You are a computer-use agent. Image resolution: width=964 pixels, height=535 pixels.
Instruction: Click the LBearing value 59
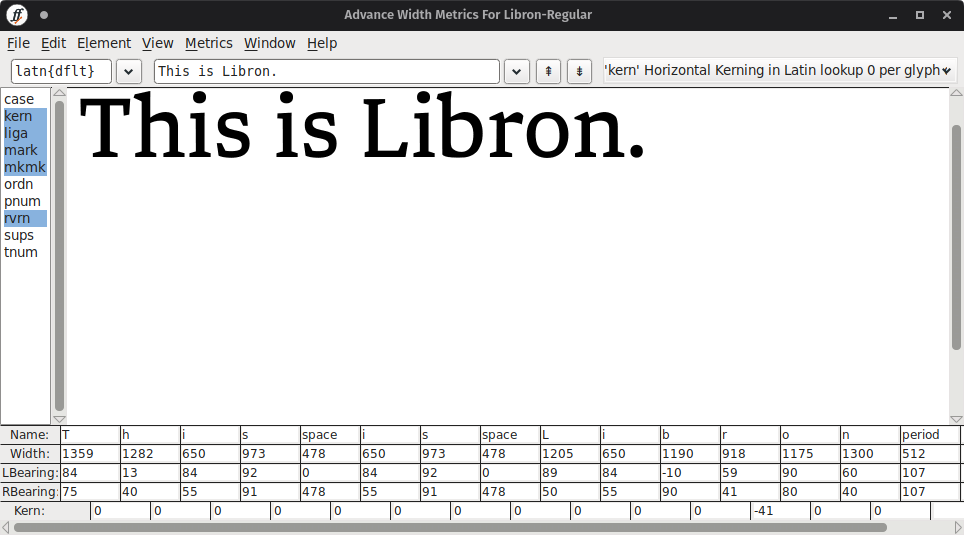pyautogui.click(x=750, y=473)
